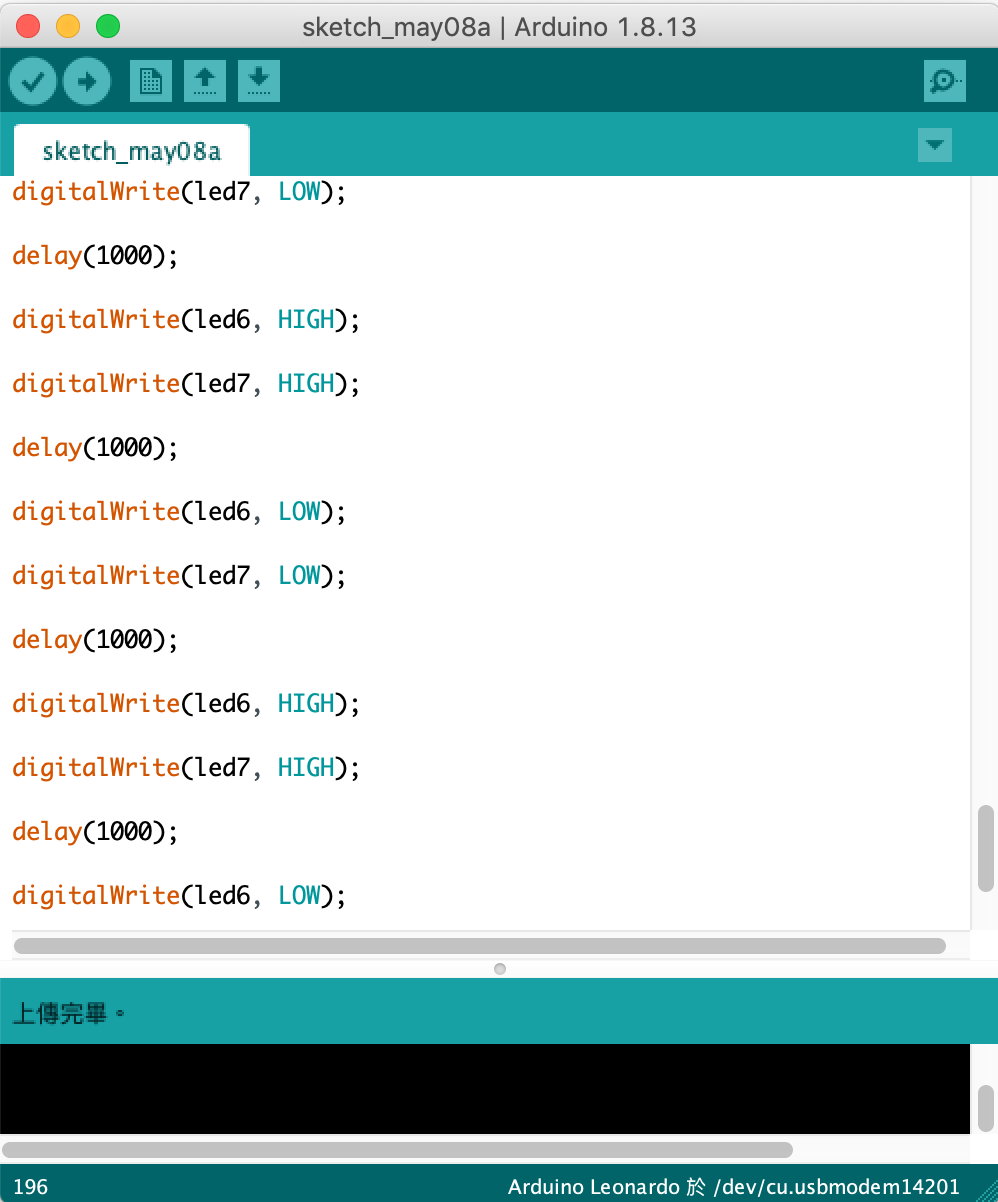
Task: Click last digitalWrite(led6, LOW); line
Action: pos(179,896)
